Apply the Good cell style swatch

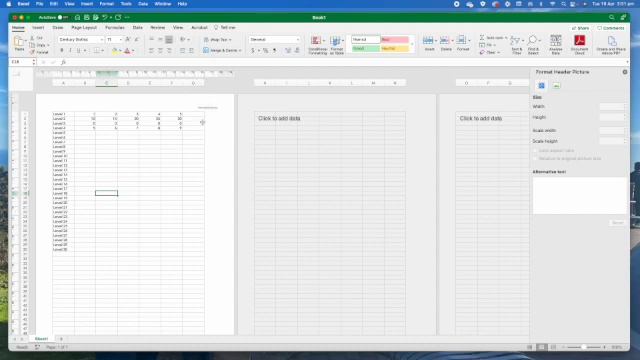pos(366,49)
